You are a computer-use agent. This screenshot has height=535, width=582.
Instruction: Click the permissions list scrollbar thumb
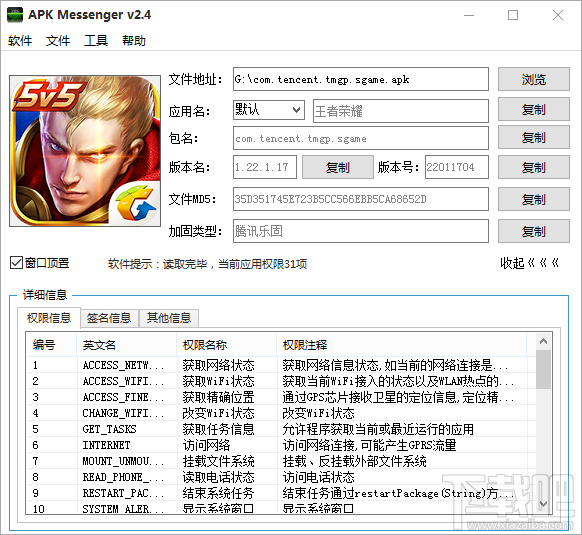[543, 370]
